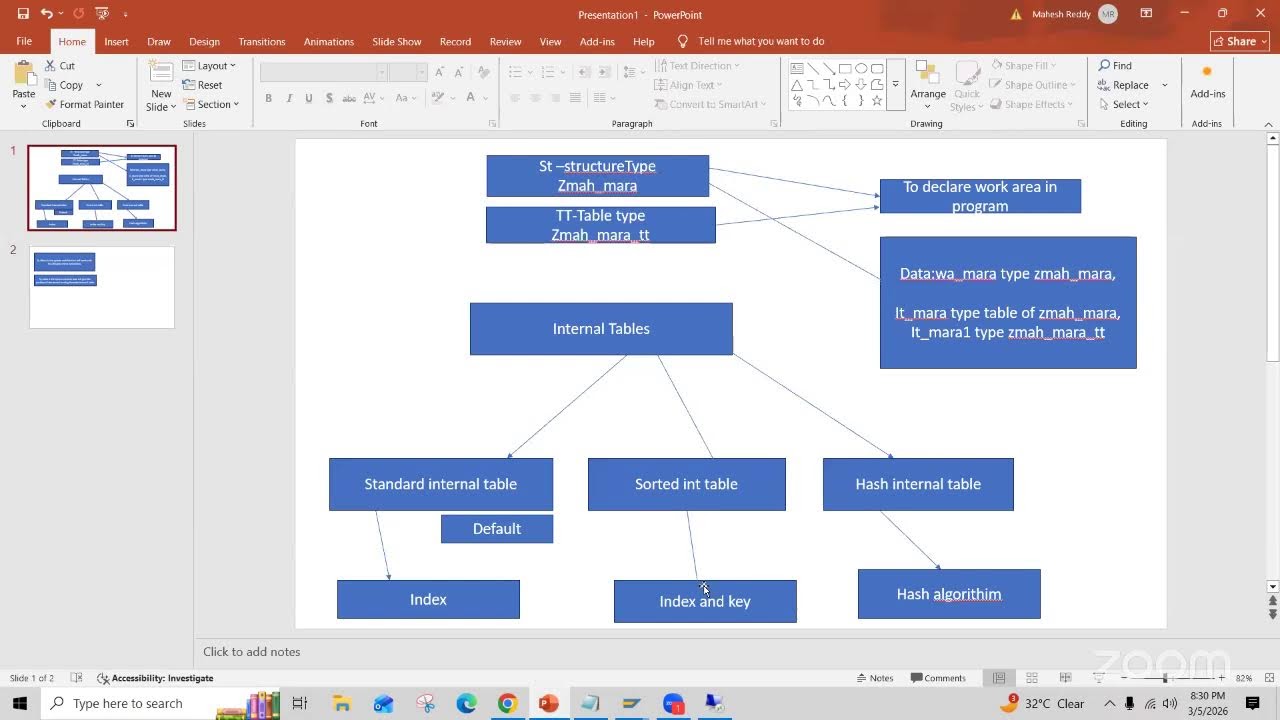Toggle text Shadow effect

328,98
